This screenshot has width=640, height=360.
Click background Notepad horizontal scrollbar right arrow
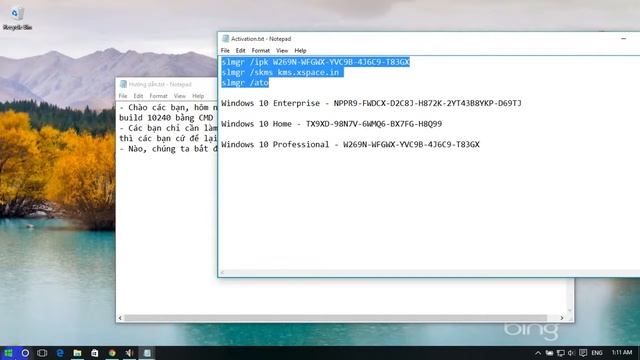(562, 318)
